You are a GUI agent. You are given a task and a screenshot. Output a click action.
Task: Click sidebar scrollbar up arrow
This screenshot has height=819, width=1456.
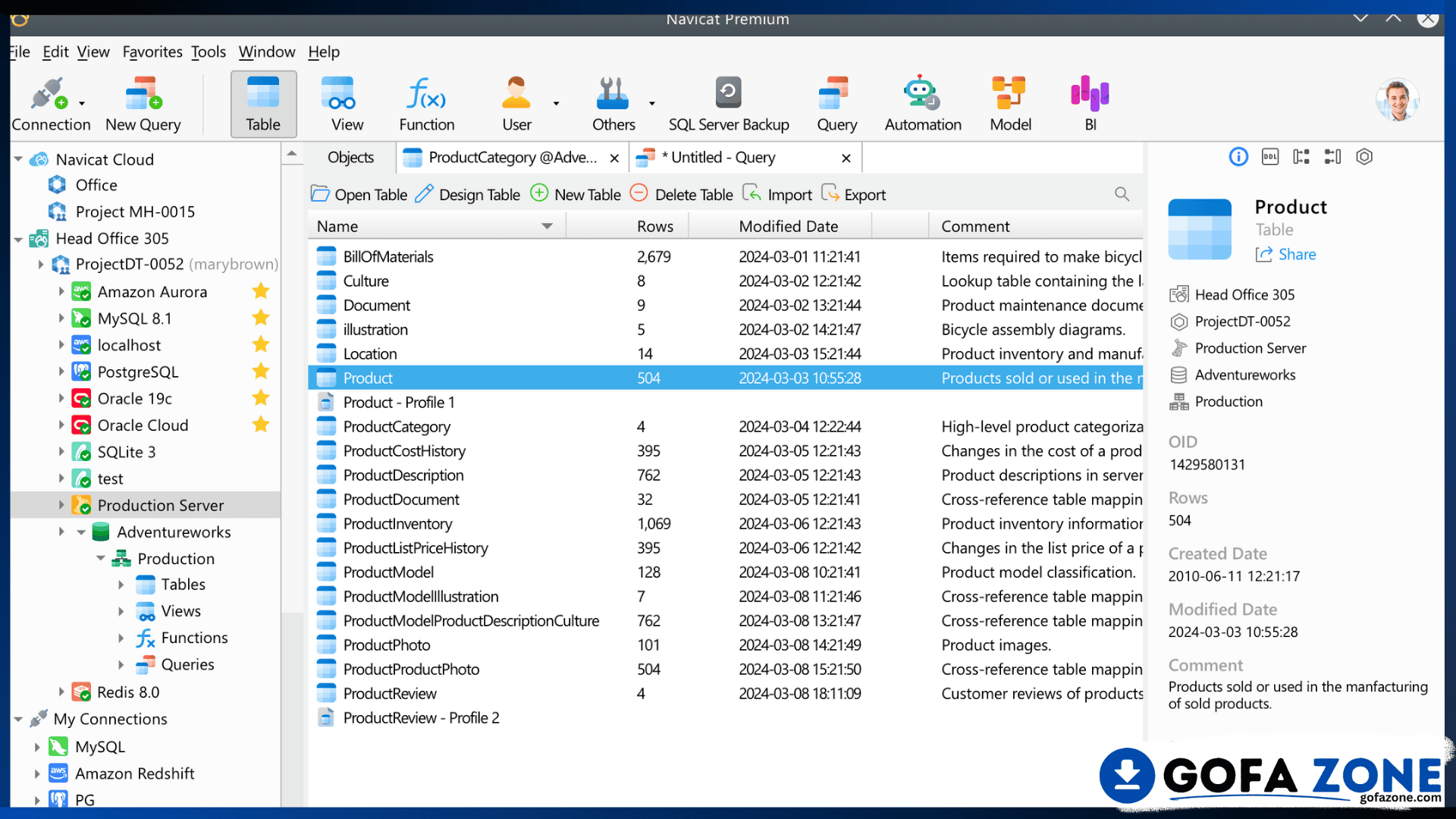(292, 154)
